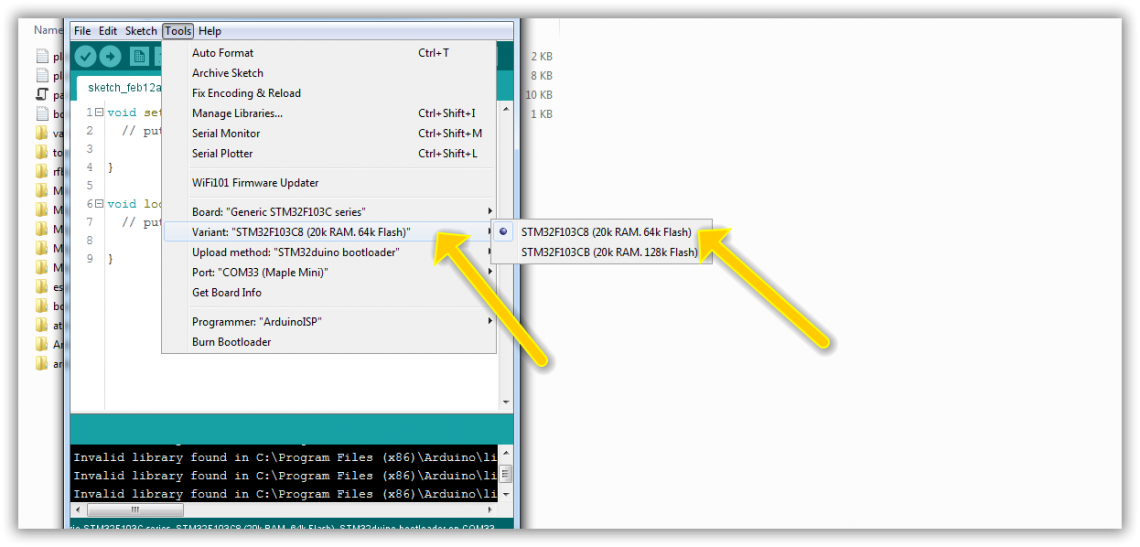Select Get Board Info
This screenshot has height=547, width=1140.
227,292
